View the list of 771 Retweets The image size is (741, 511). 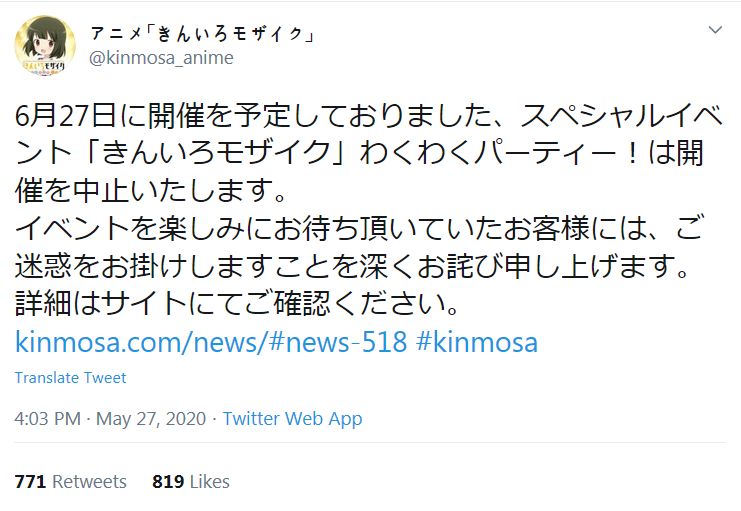click(x=70, y=481)
